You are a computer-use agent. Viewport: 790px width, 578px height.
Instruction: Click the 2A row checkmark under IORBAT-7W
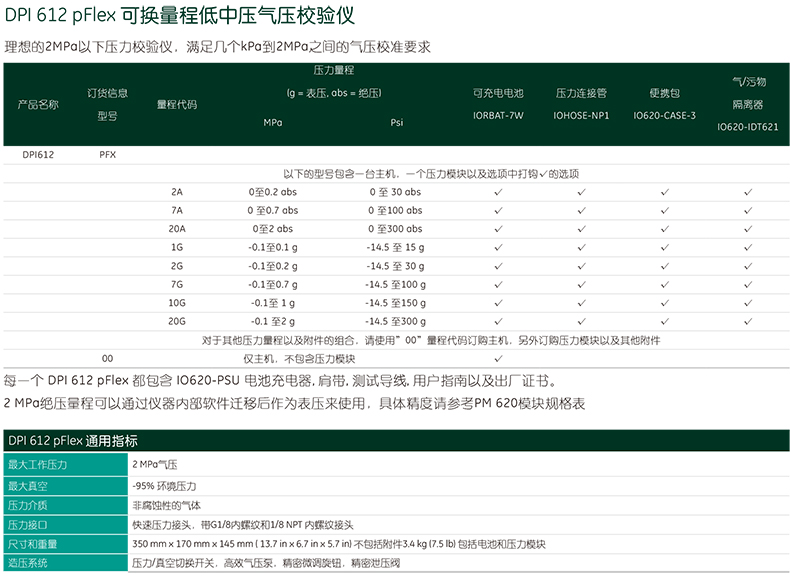pos(498,192)
